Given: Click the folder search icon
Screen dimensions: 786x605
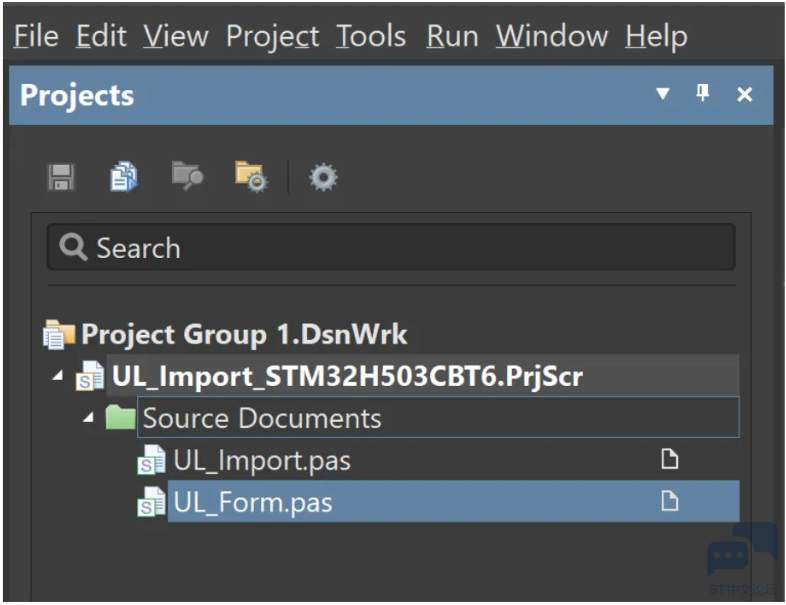Looking at the screenshot, I should [187, 175].
